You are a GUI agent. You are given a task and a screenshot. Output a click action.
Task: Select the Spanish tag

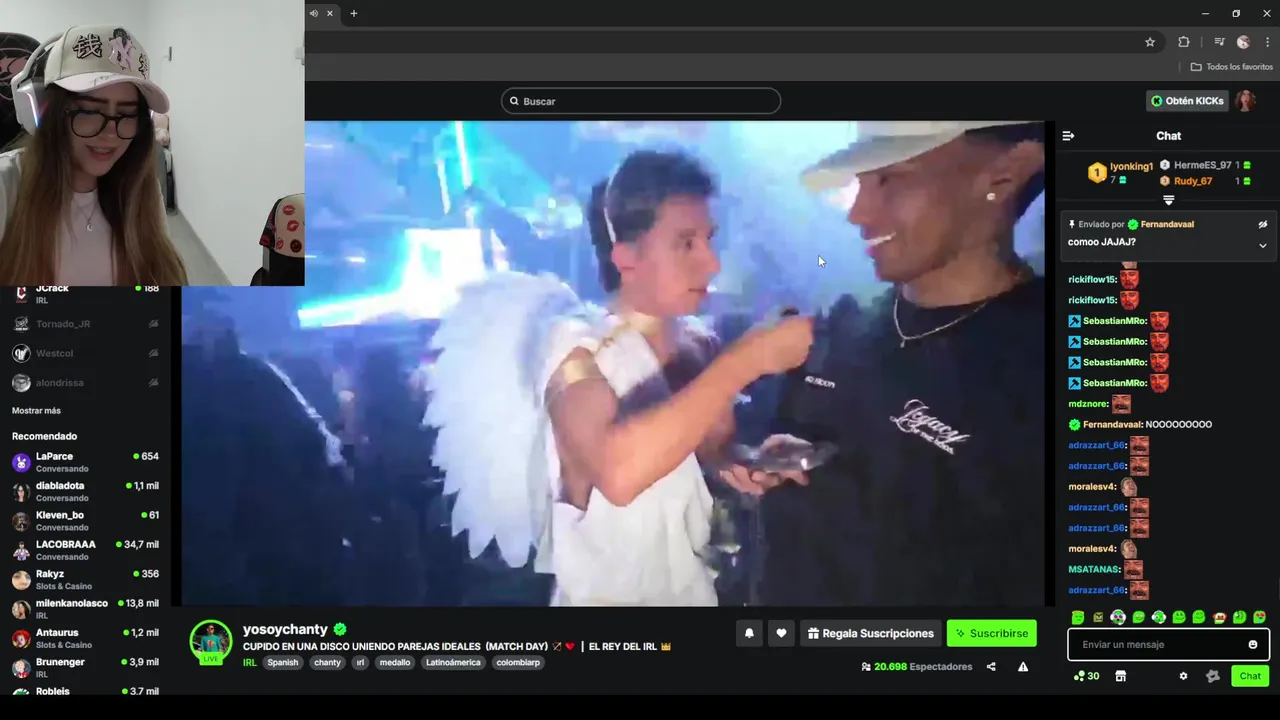pyautogui.click(x=282, y=662)
